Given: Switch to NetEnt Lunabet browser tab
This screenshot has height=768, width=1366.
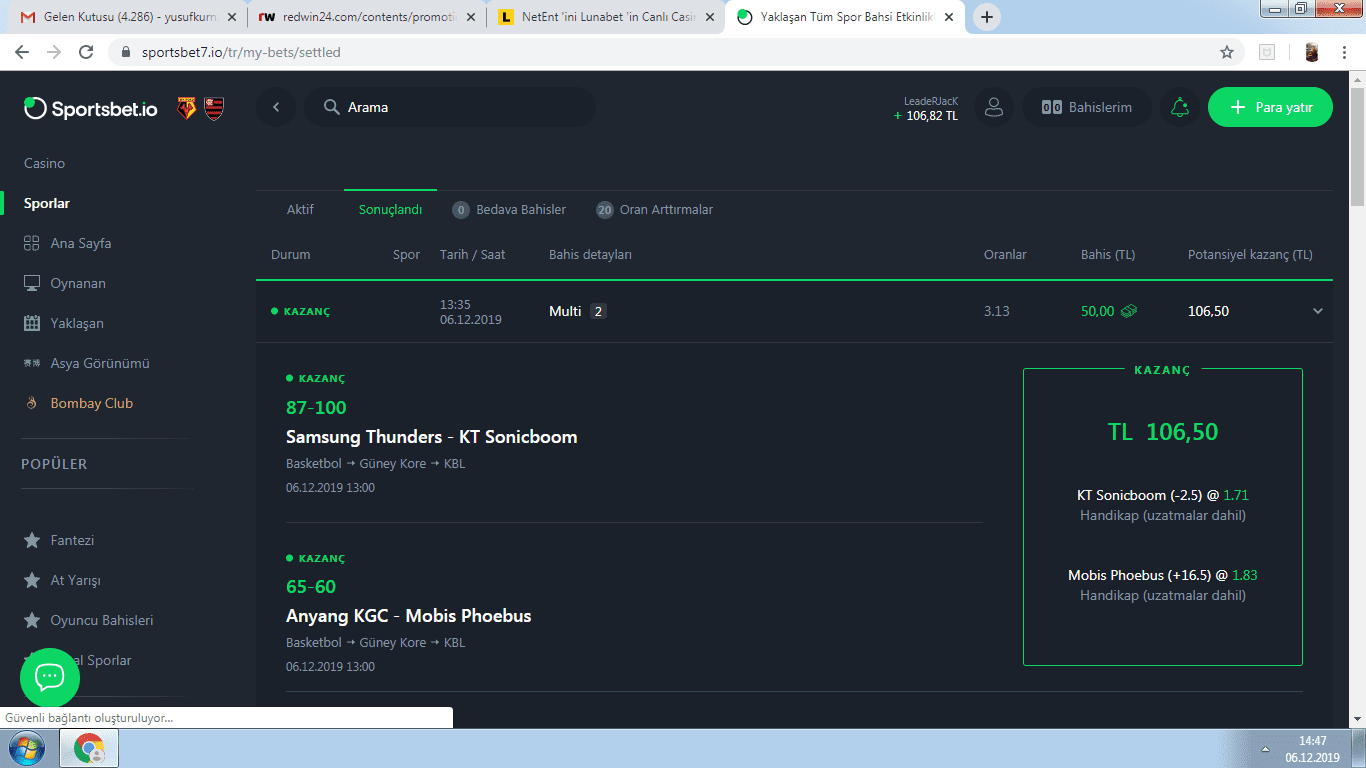Looking at the screenshot, I should [x=604, y=17].
